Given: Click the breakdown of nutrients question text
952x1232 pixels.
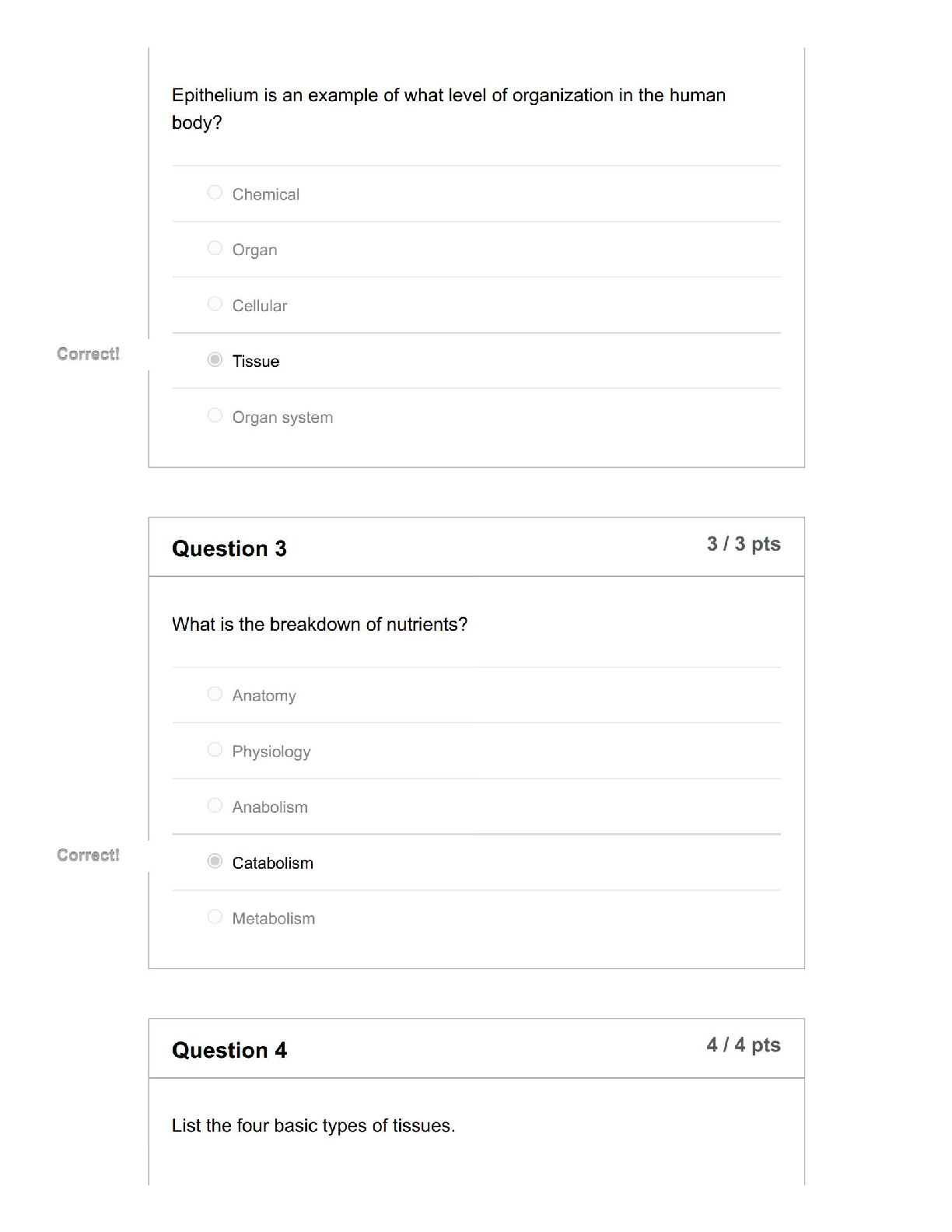Looking at the screenshot, I should pyautogui.click(x=320, y=625).
